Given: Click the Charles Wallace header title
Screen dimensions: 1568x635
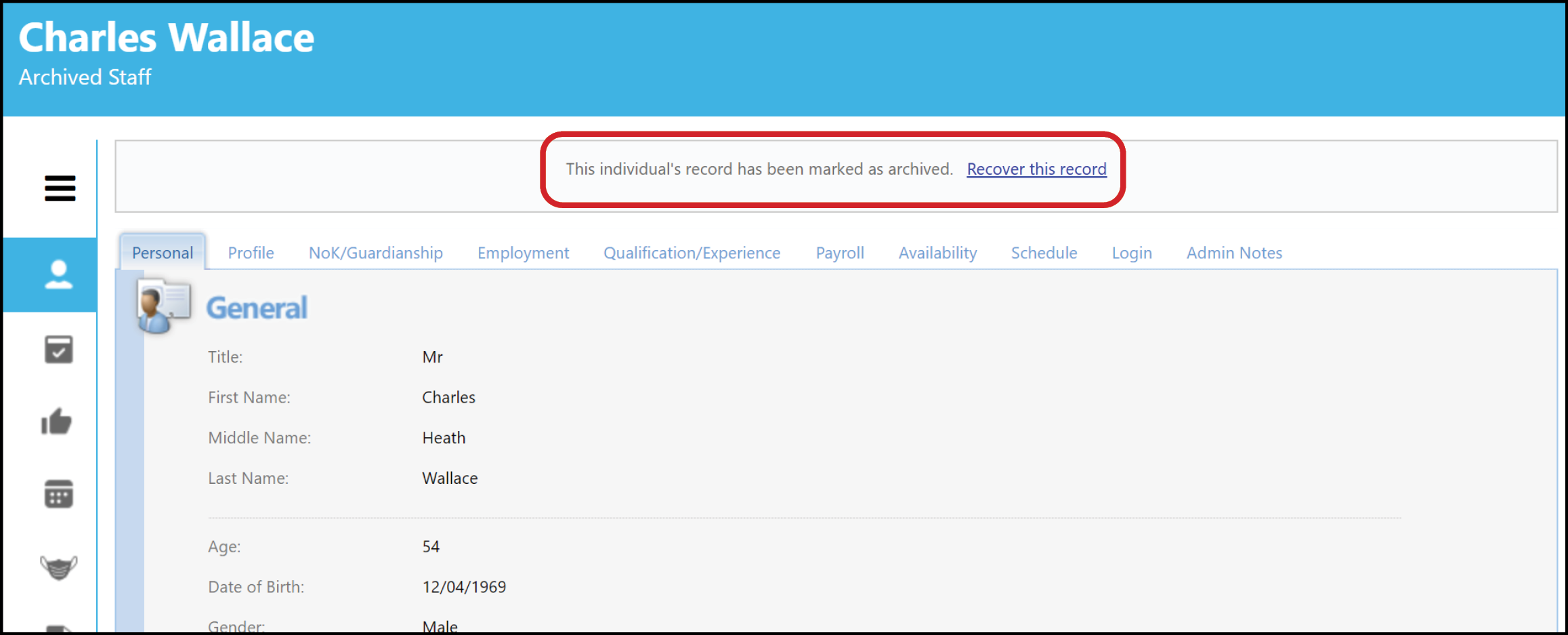Looking at the screenshot, I should 167,37.
